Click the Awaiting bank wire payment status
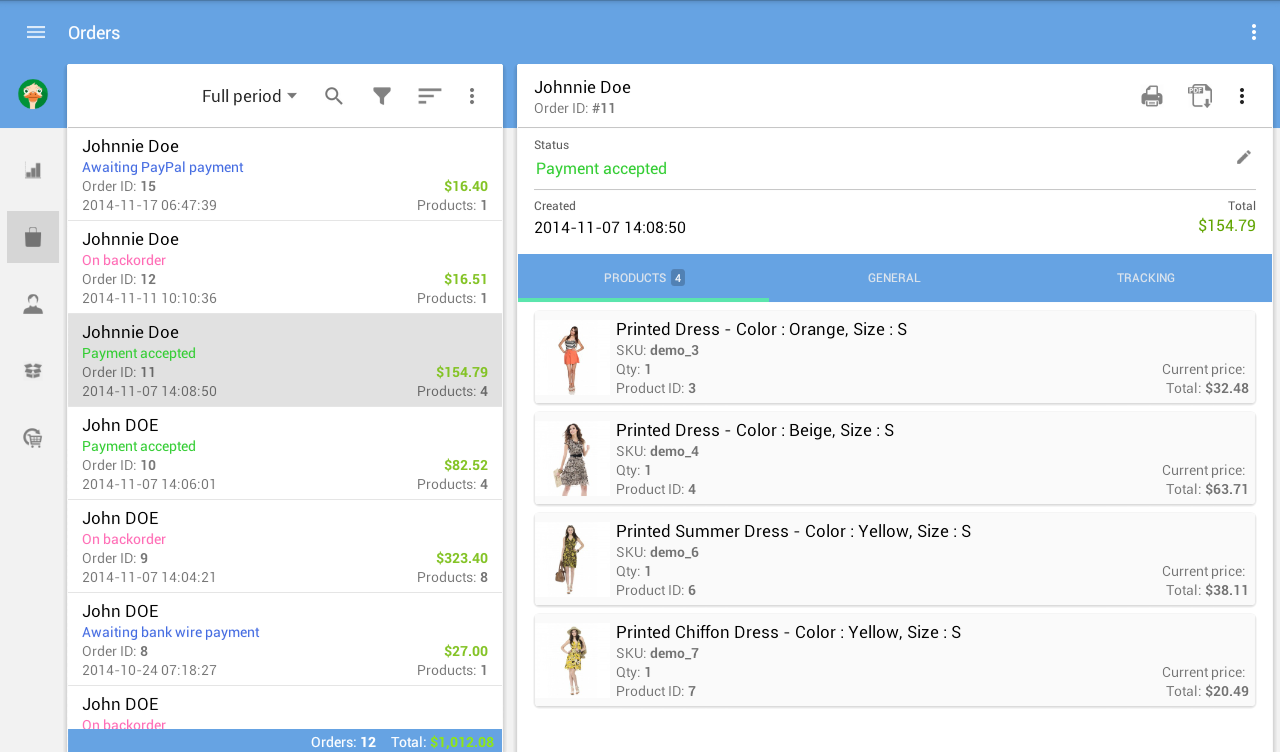 click(171, 632)
